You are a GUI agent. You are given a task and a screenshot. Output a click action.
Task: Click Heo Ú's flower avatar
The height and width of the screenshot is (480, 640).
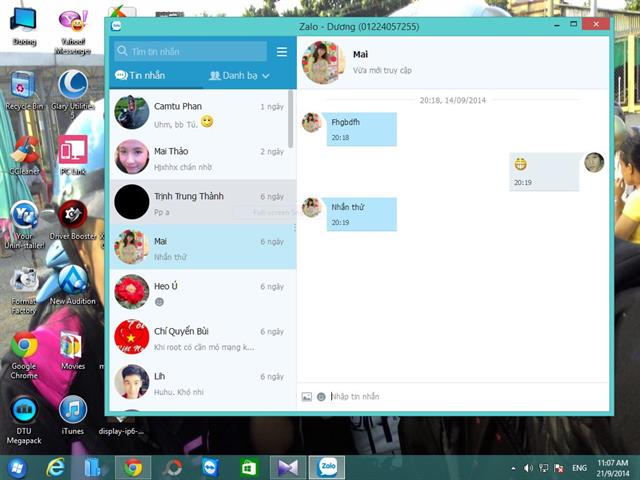(x=131, y=292)
